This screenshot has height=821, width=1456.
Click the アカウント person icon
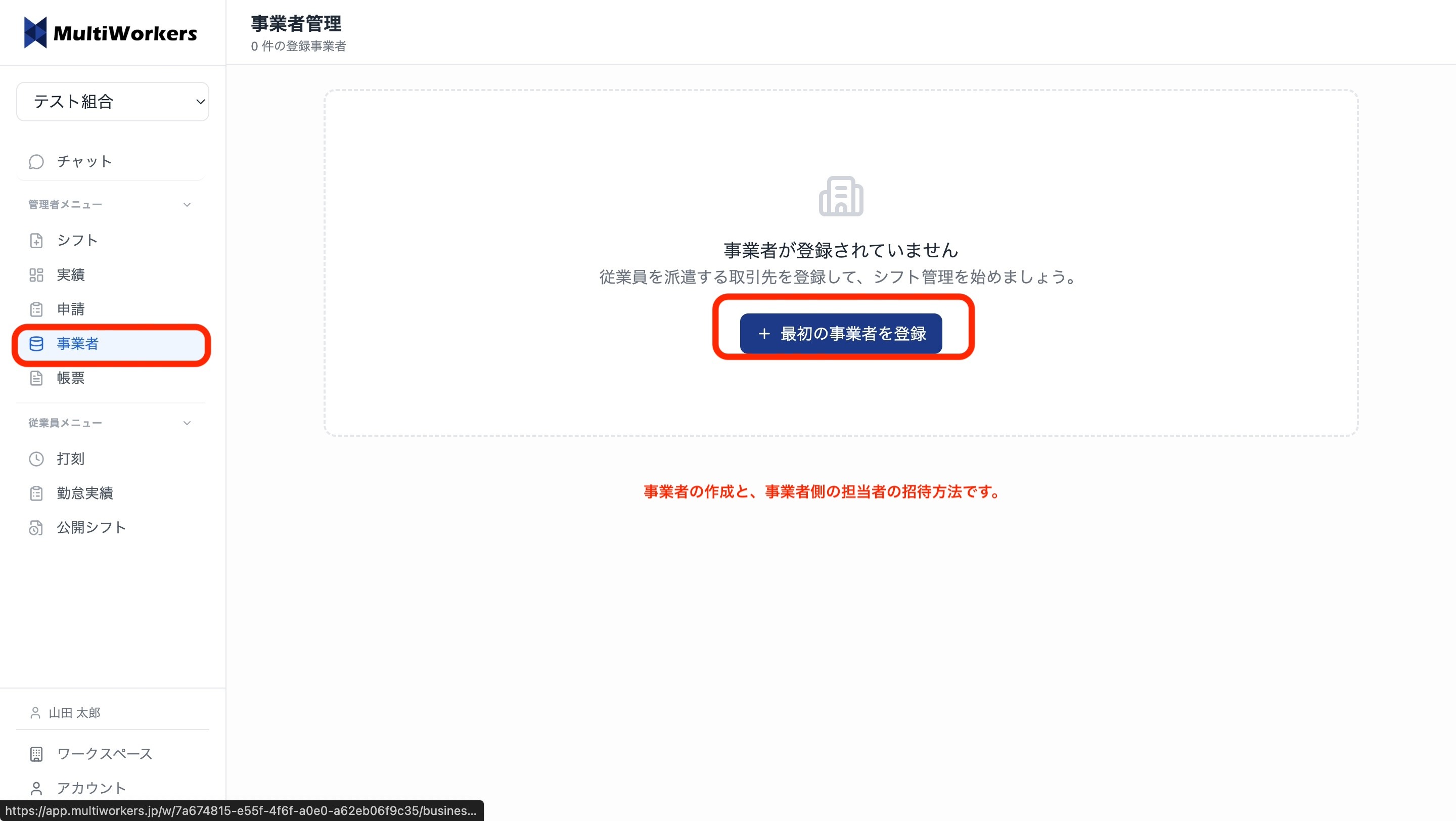click(x=36, y=789)
